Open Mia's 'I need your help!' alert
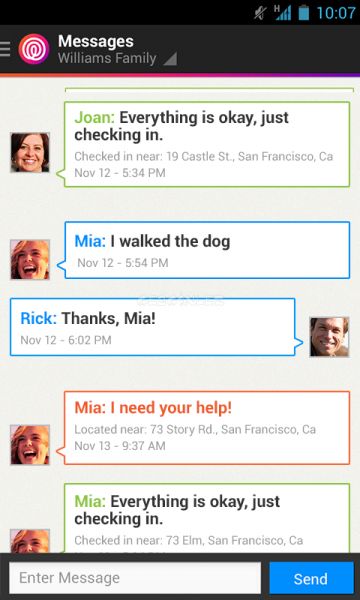The width and height of the screenshot is (360, 600). tap(207, 427)
